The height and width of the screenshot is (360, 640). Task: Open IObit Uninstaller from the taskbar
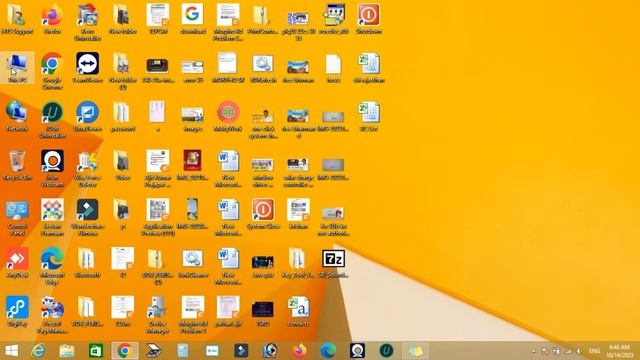(x=386, y=351)
